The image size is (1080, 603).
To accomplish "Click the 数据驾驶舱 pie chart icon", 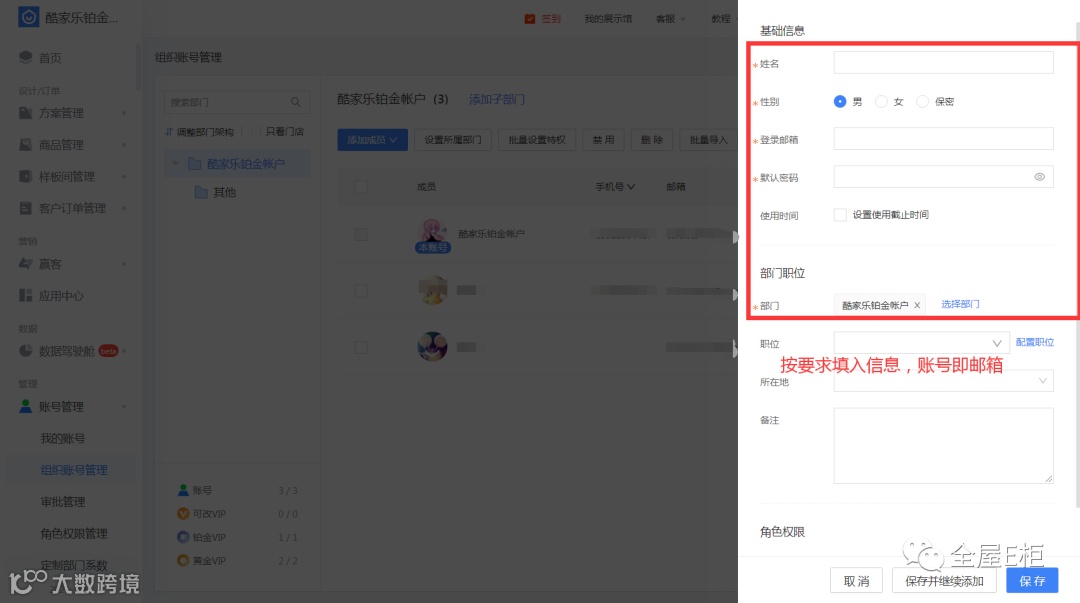I will (25, 351).
